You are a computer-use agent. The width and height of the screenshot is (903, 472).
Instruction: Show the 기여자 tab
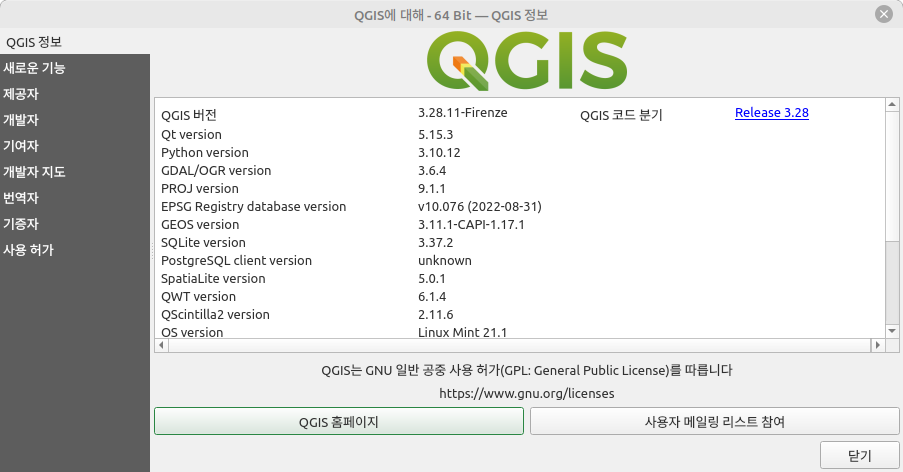[75, 146]
